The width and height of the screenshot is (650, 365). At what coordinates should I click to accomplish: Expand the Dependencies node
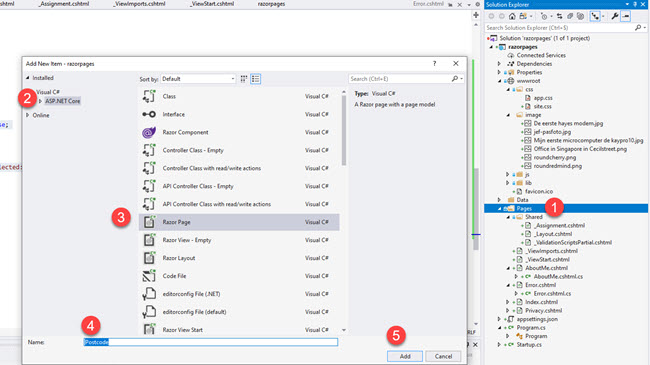coord(499,64)
